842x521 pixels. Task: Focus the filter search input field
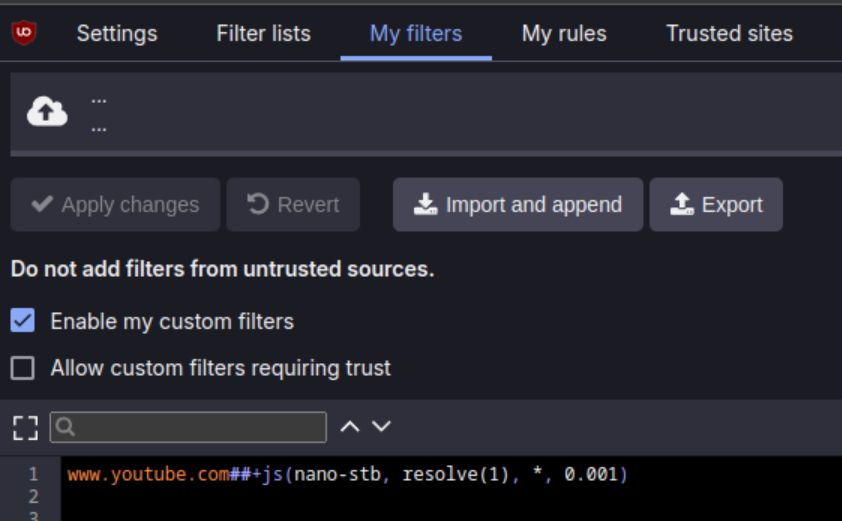pos(188,427)
